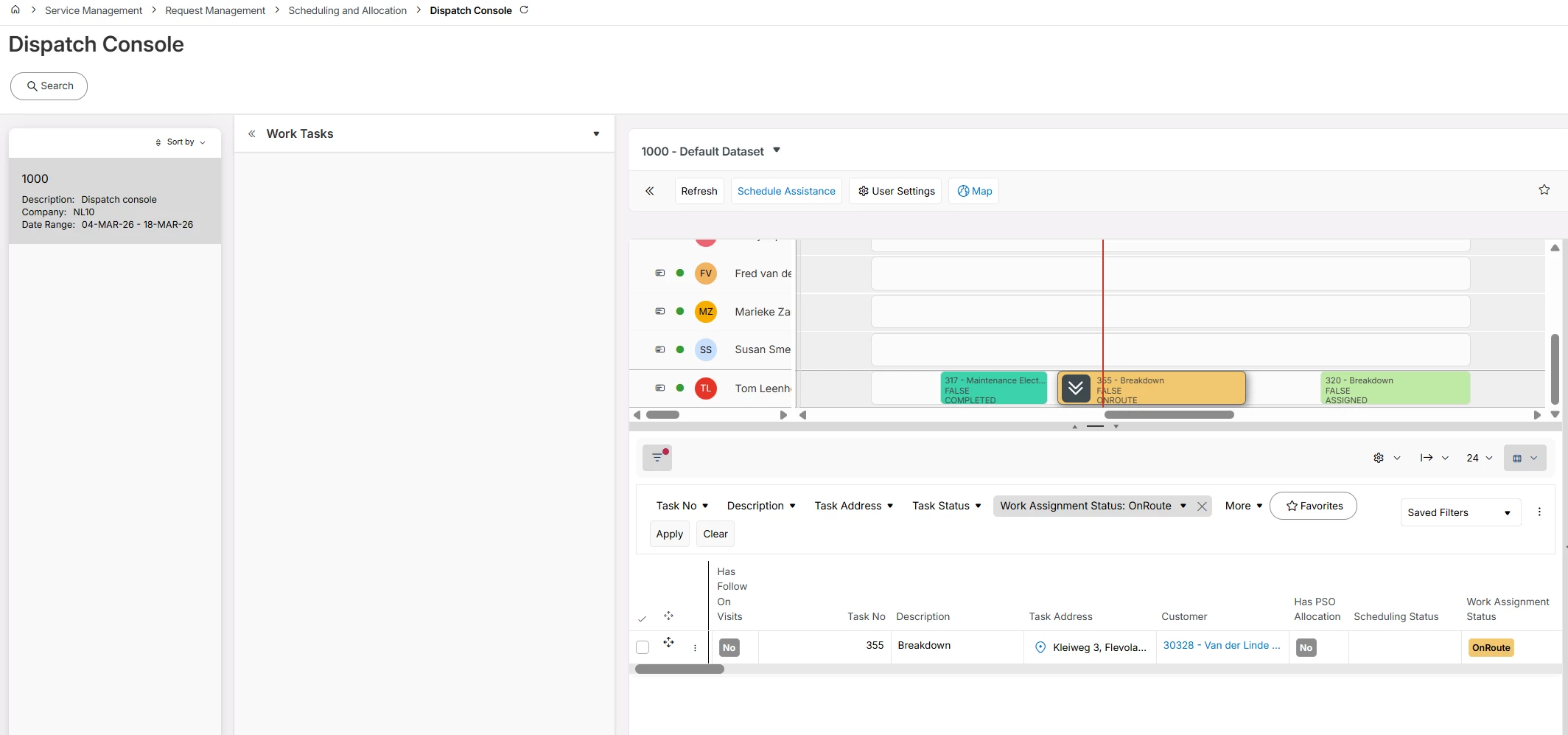Image resolution: width=1568 pixels, height=735 pixels.
Task: Change the table view layout
Action: click(1525, 458)
